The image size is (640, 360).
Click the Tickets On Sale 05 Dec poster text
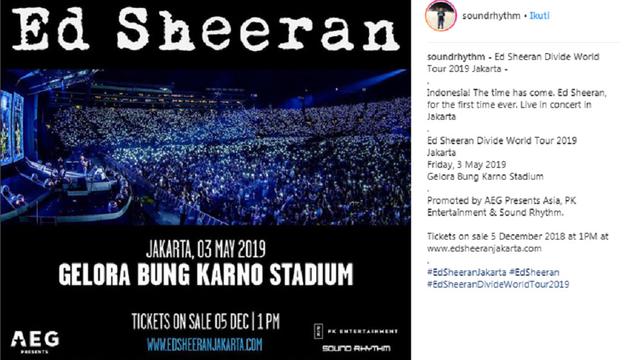click(x=206, y=322)
